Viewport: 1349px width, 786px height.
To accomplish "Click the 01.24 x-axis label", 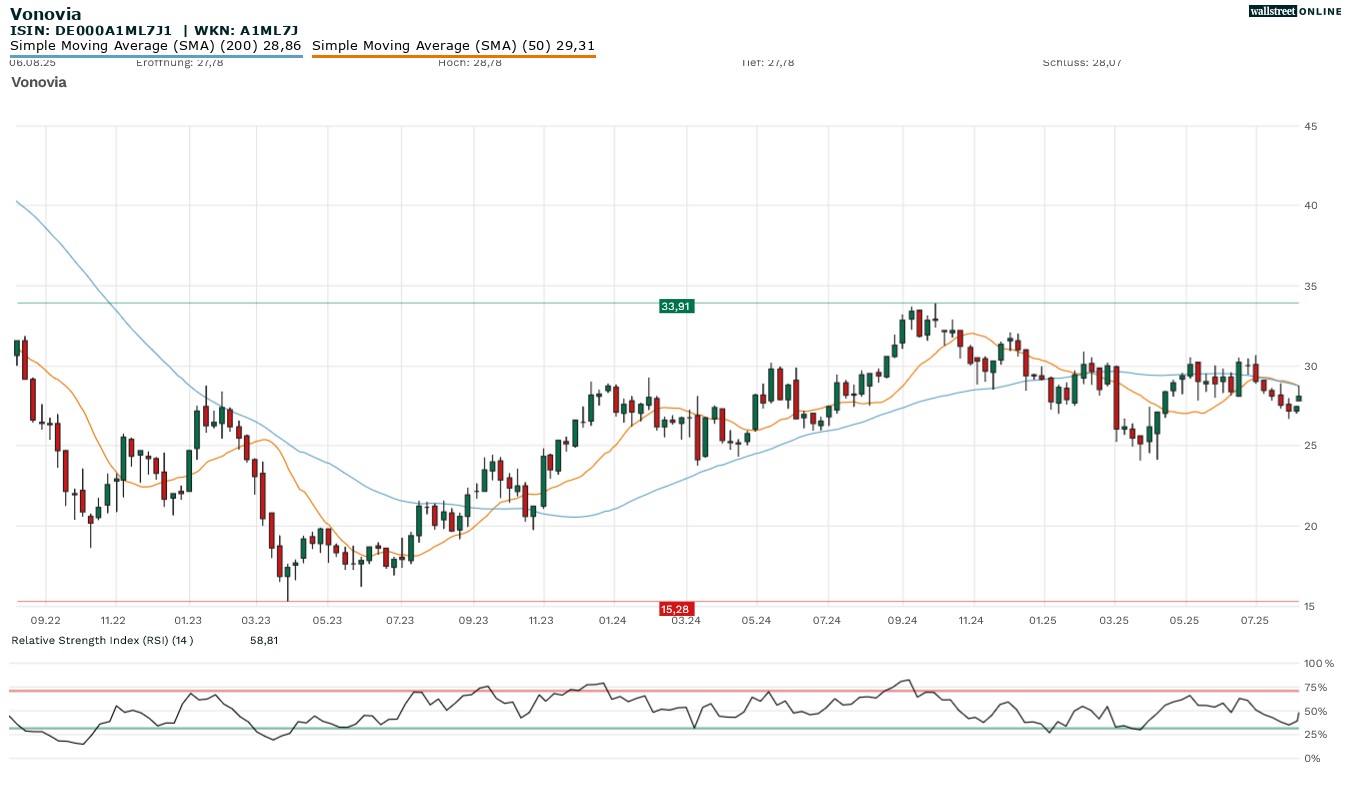I will [x=612, y=621].
